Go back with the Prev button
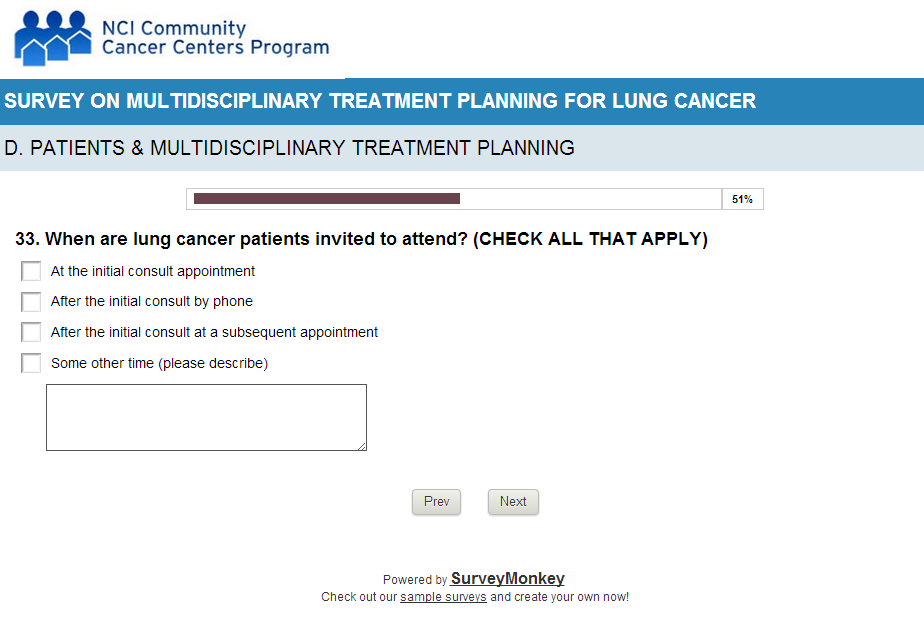This screenshot has height=619, width=924. pos(436,502)
